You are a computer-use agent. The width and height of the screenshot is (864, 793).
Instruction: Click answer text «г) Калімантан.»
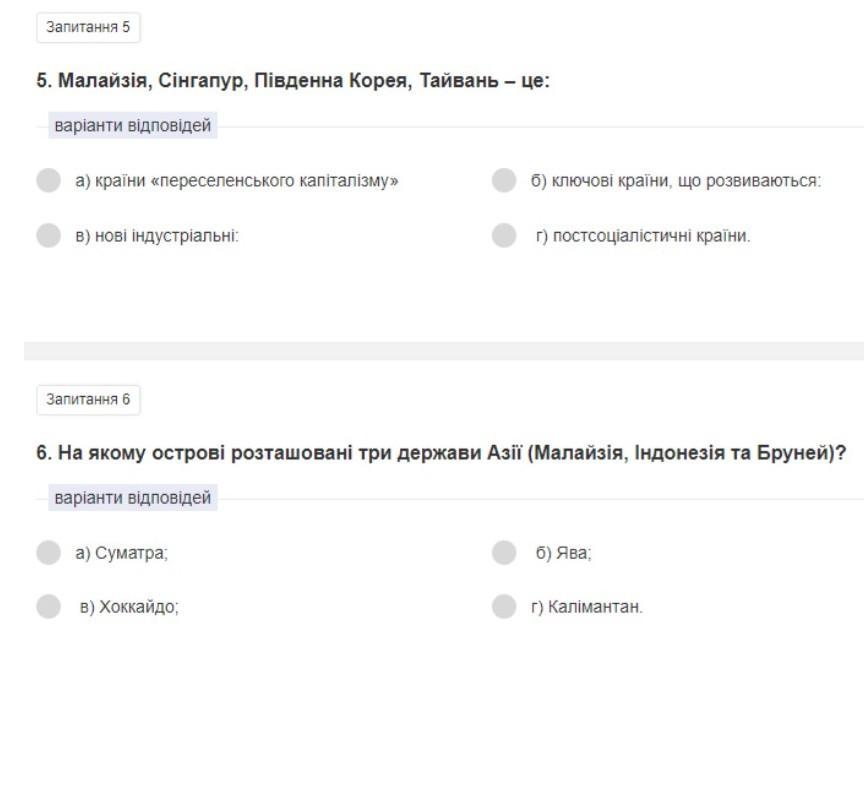[x=586, y=608]
